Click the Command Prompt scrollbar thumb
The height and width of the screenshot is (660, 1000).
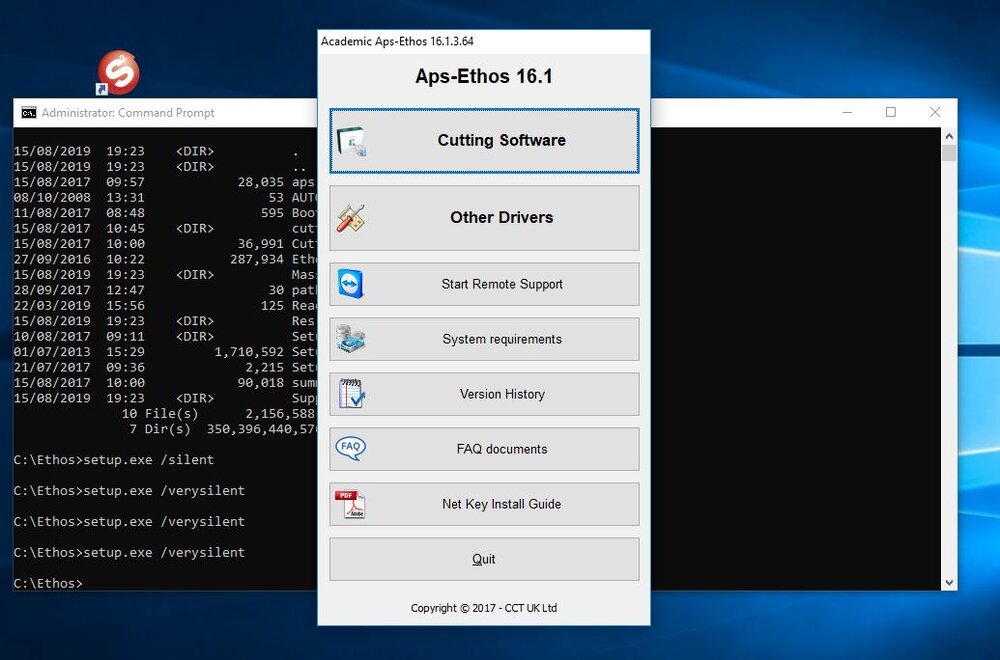pyautogui.click(x=949, y=153)
